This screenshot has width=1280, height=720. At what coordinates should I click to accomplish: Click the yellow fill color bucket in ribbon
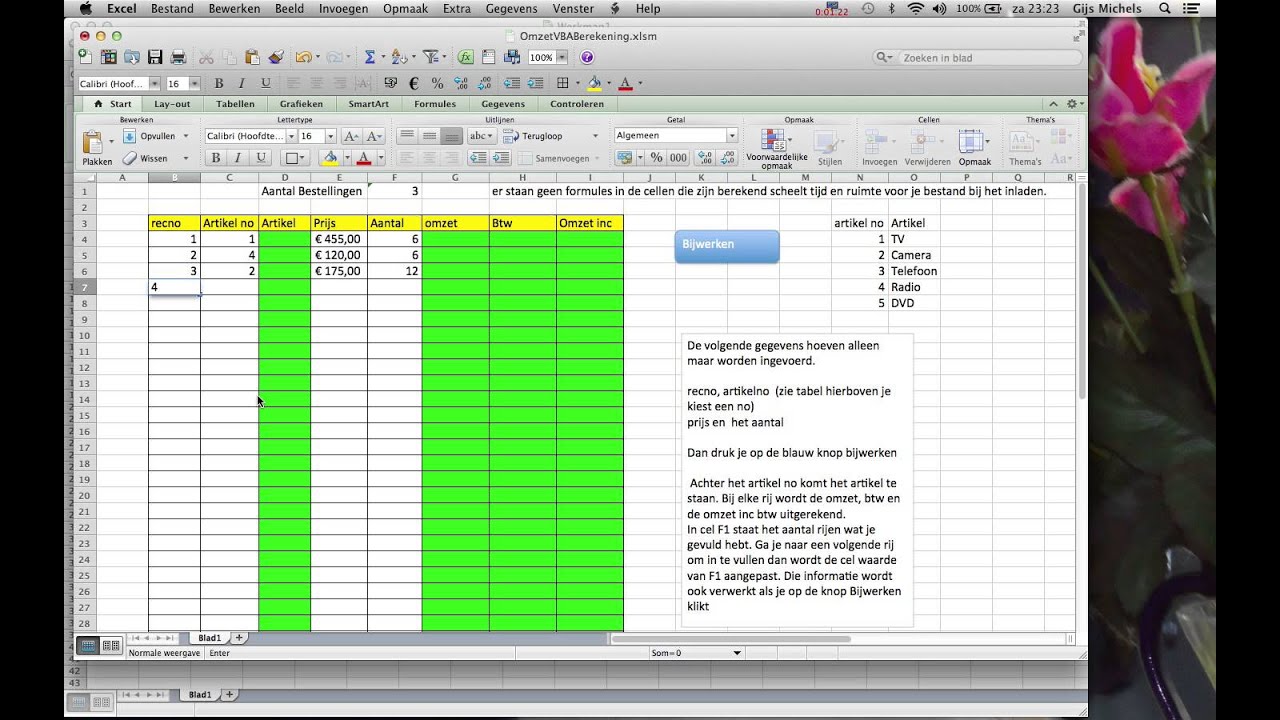tap(329, 157)
